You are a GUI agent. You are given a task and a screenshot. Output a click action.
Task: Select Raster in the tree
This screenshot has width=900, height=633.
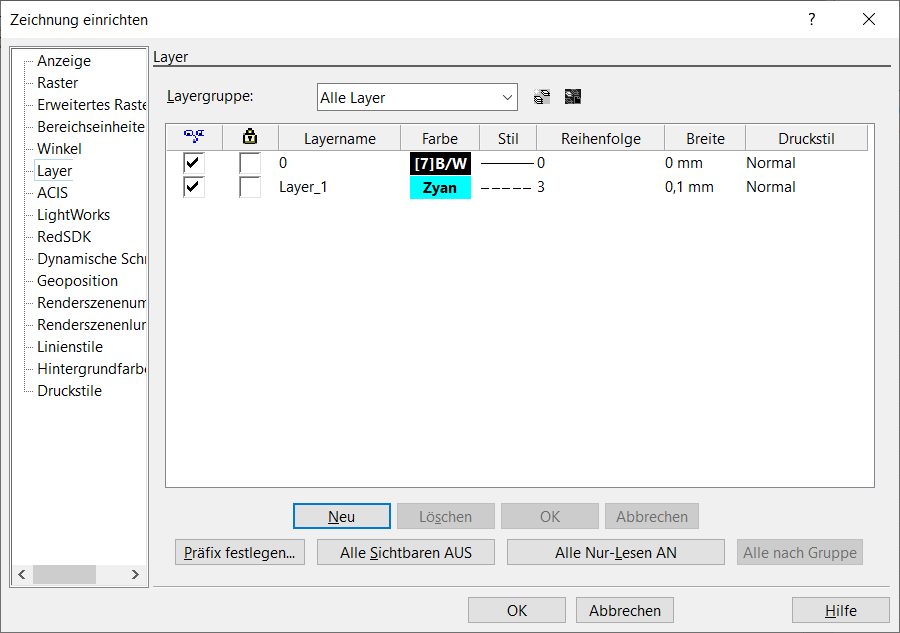(57, 83)
